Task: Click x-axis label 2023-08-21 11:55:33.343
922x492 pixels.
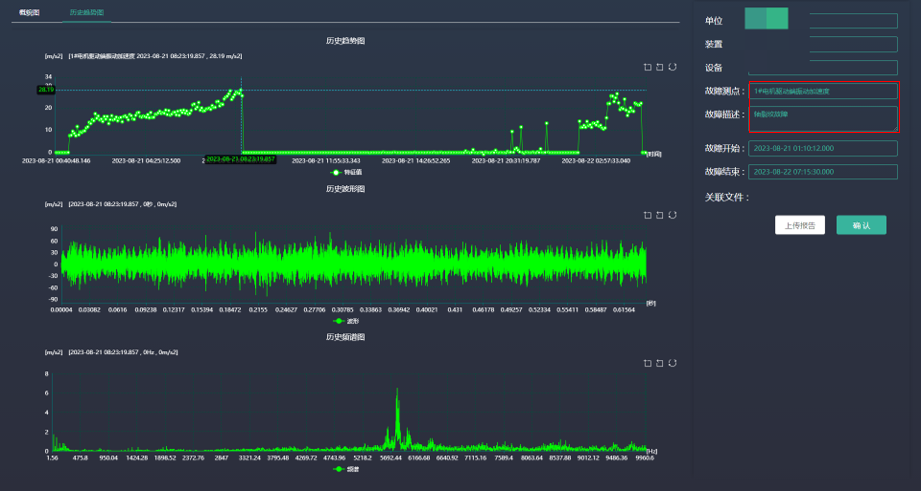Action: pos(326,160)
